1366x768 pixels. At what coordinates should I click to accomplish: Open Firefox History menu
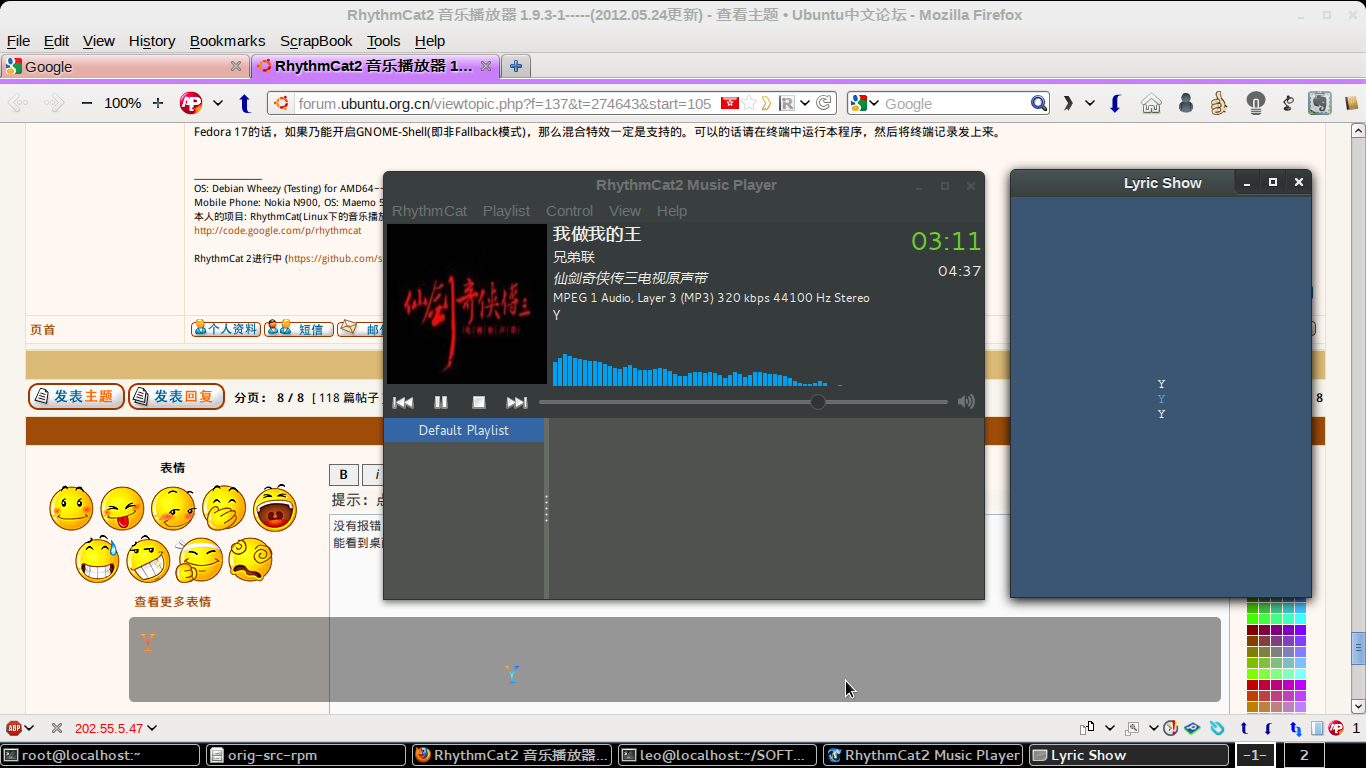click(152, 41)
